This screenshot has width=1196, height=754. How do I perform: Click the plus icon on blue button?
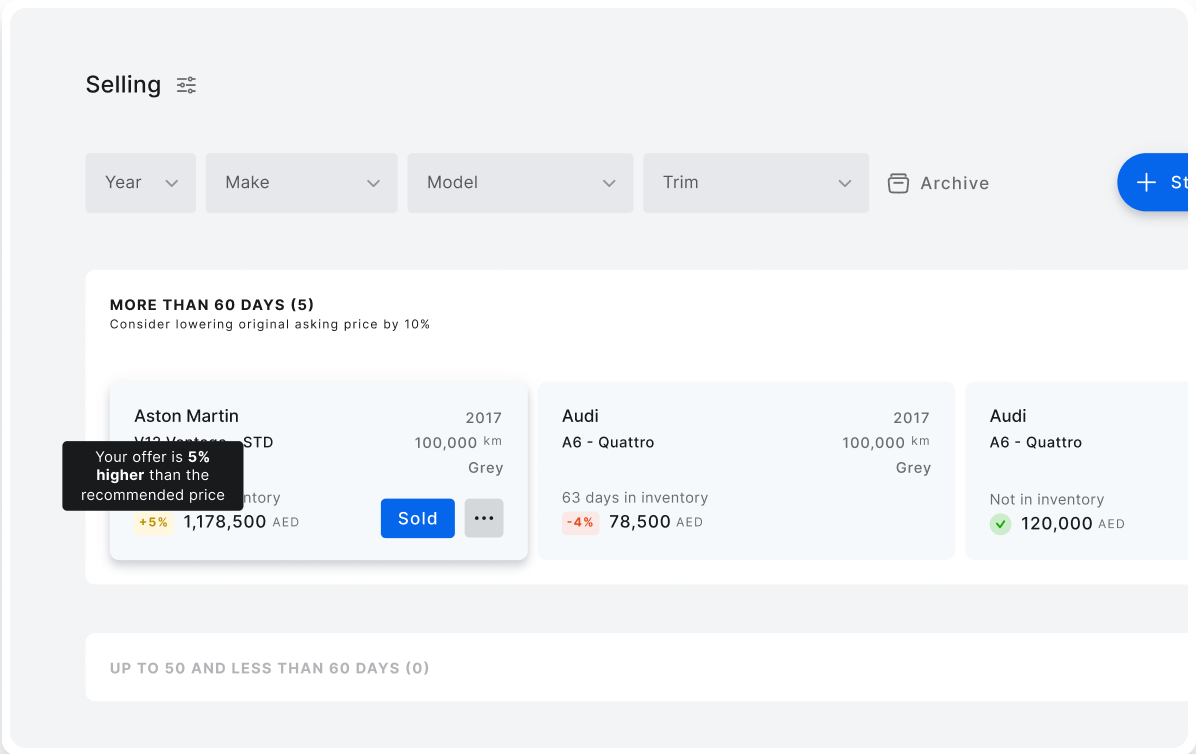[x=1146, y=182]
